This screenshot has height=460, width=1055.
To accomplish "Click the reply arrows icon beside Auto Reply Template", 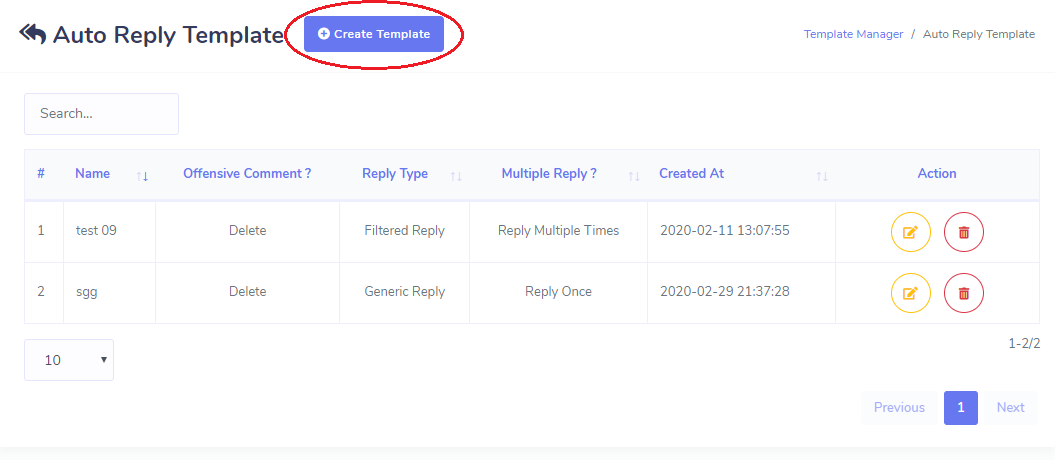I will [x=32, y=34].
